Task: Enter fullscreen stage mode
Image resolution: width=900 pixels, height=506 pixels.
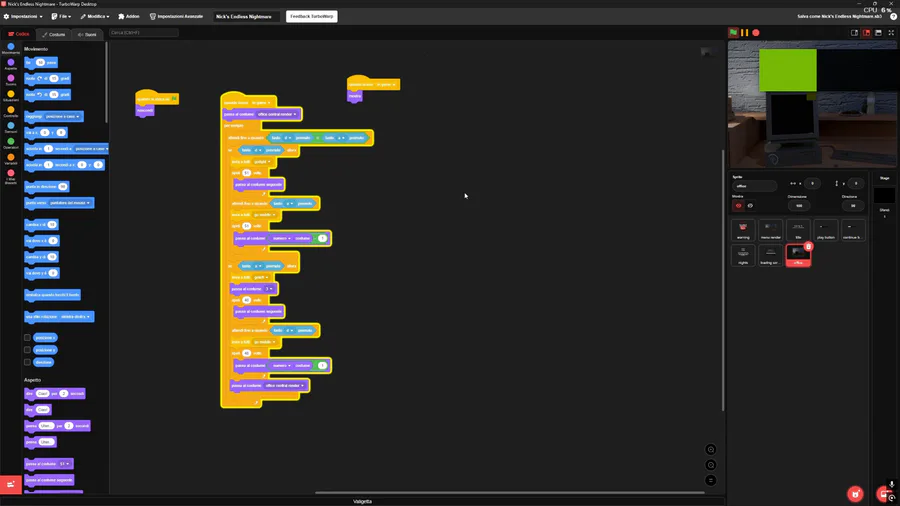Action: [891, 33]
